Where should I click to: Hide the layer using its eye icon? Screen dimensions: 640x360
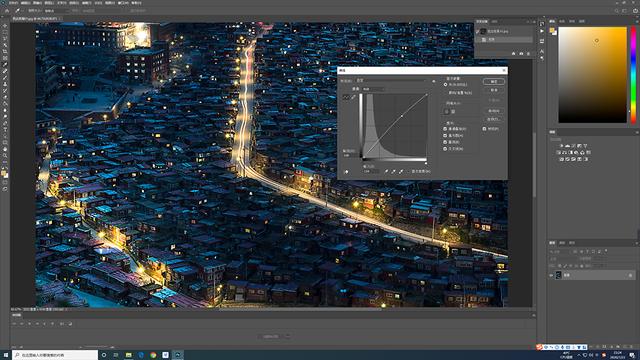[x=551, y=276]
